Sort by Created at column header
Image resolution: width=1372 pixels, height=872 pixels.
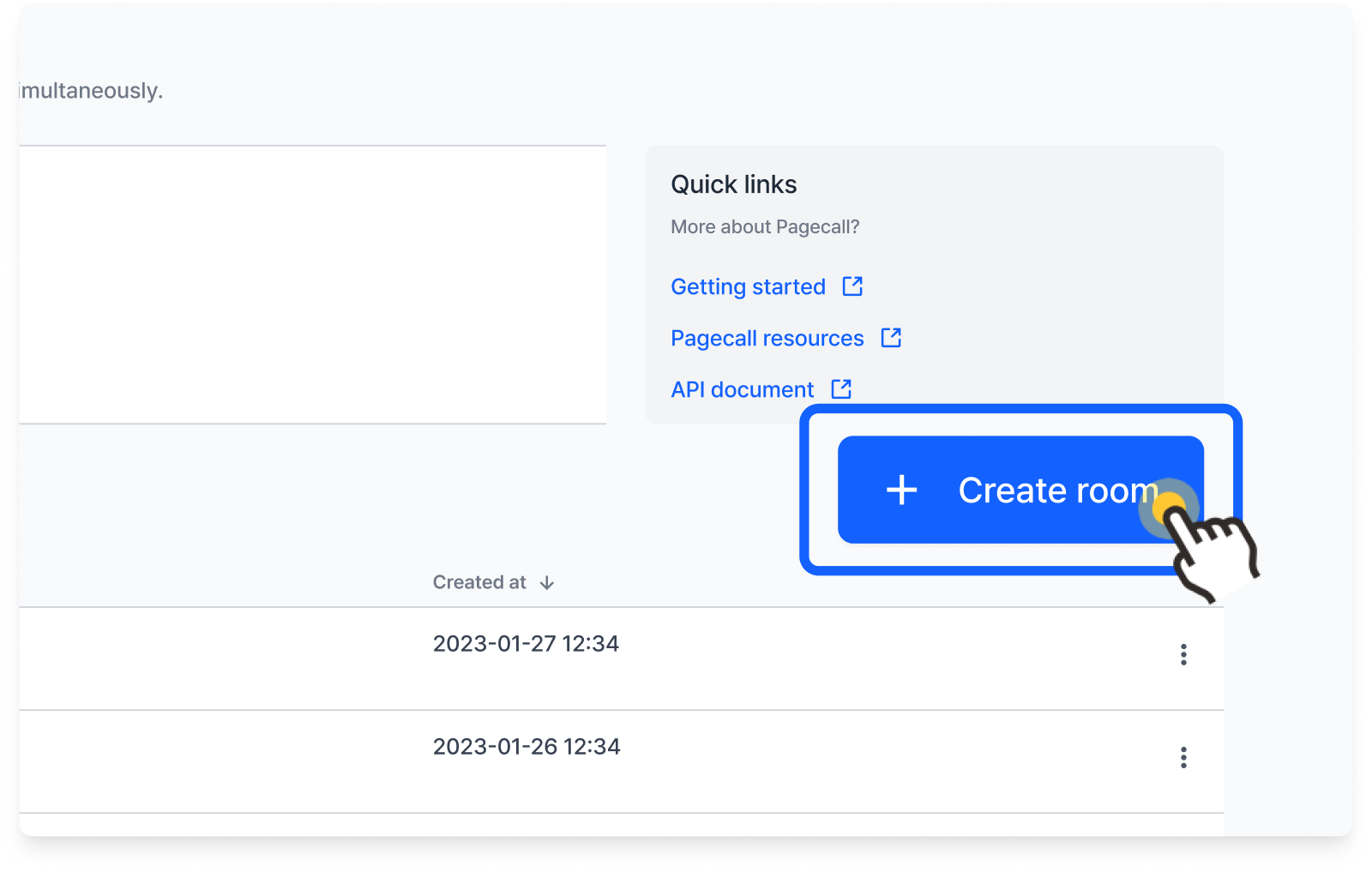tap(493, 582)
